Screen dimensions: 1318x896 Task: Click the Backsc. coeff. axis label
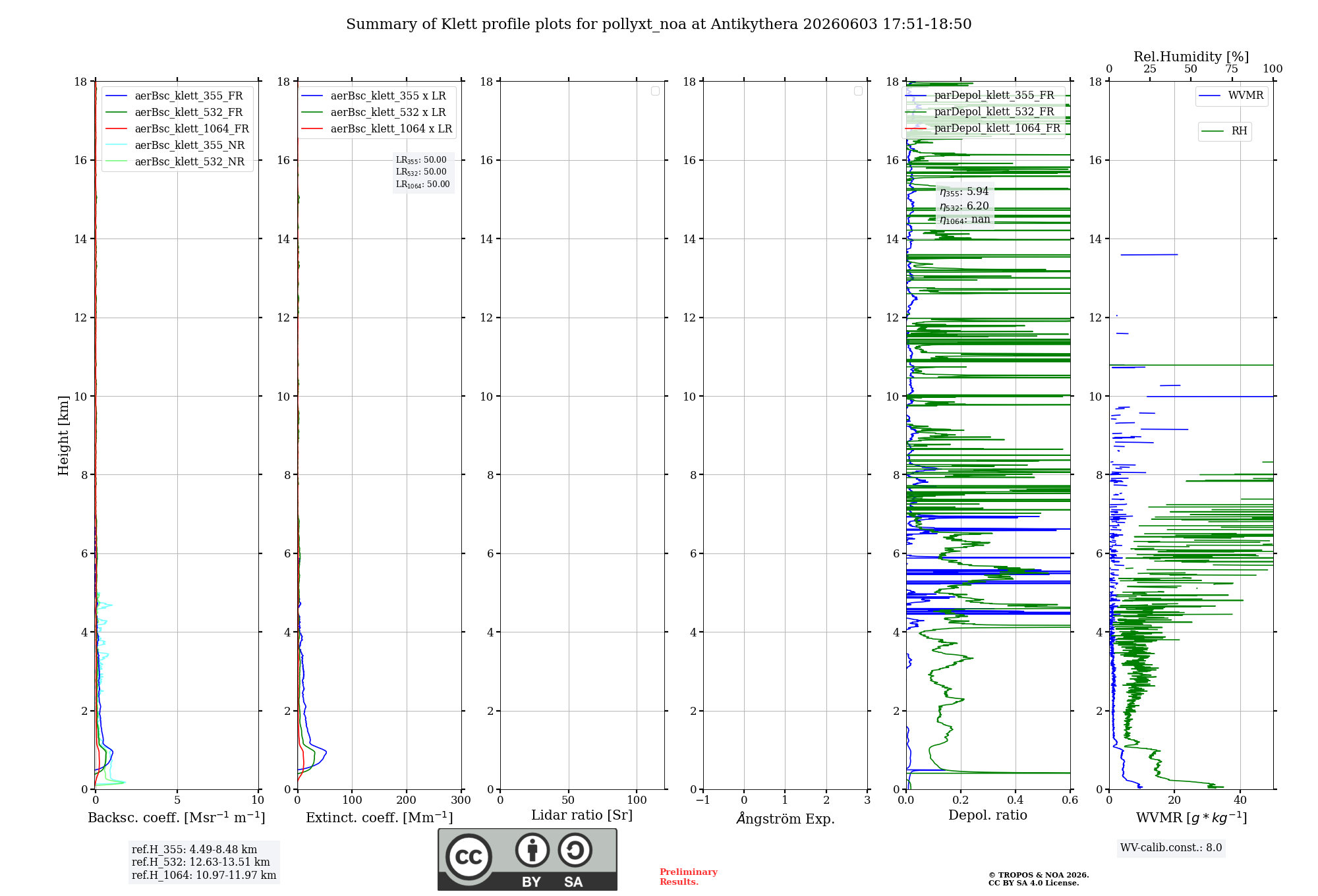177,818
